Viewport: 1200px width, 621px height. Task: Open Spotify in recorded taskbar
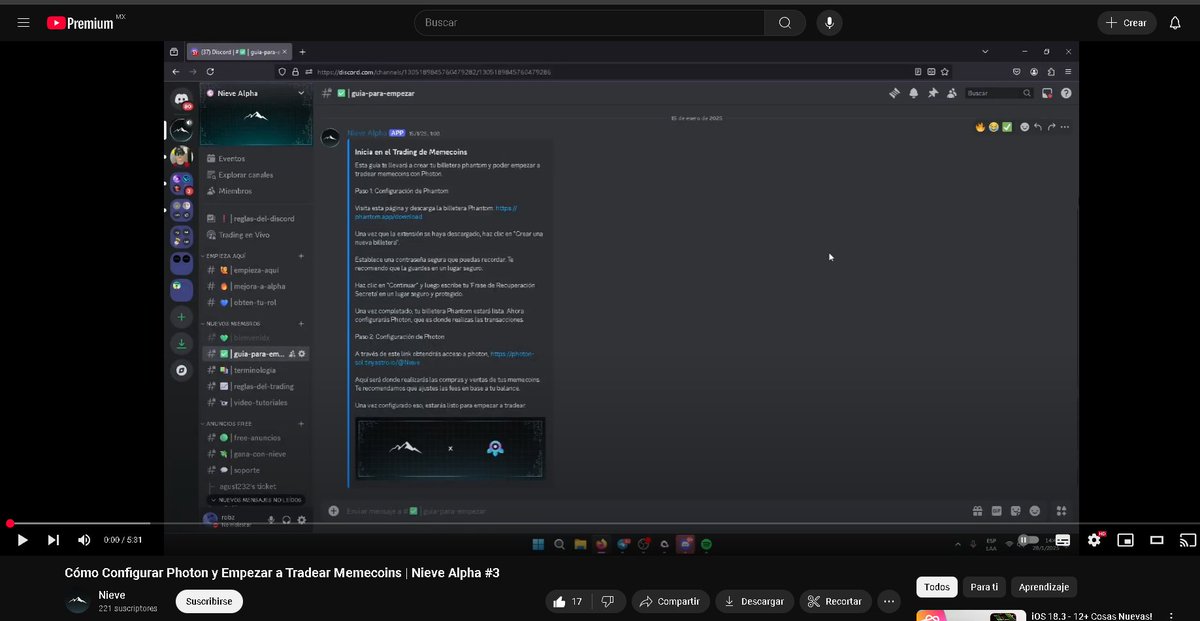click(706, 544)
